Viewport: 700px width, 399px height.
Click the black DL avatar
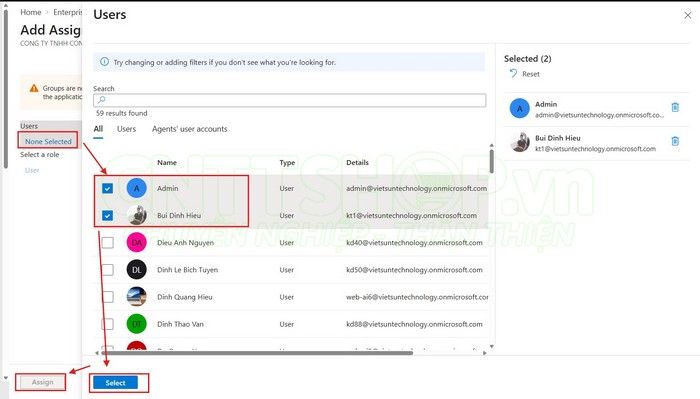point(137,270)
